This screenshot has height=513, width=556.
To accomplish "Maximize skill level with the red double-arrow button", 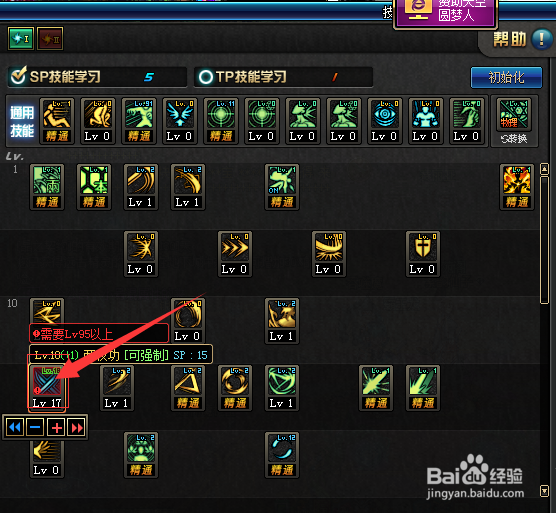I will point(77,427).
